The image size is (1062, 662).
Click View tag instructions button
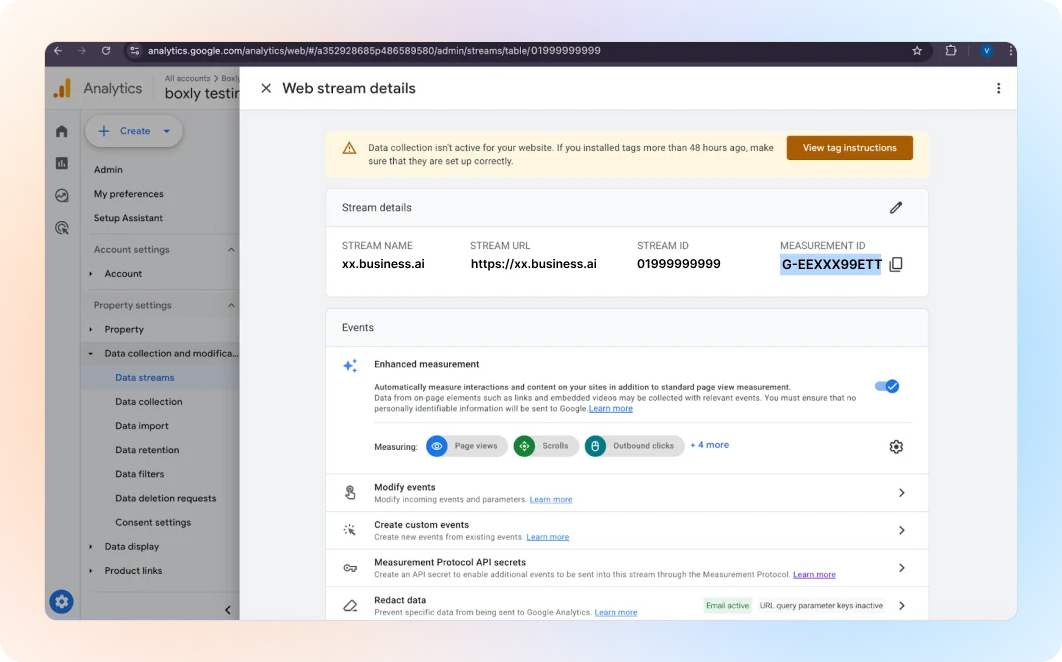tap(849, 148)
